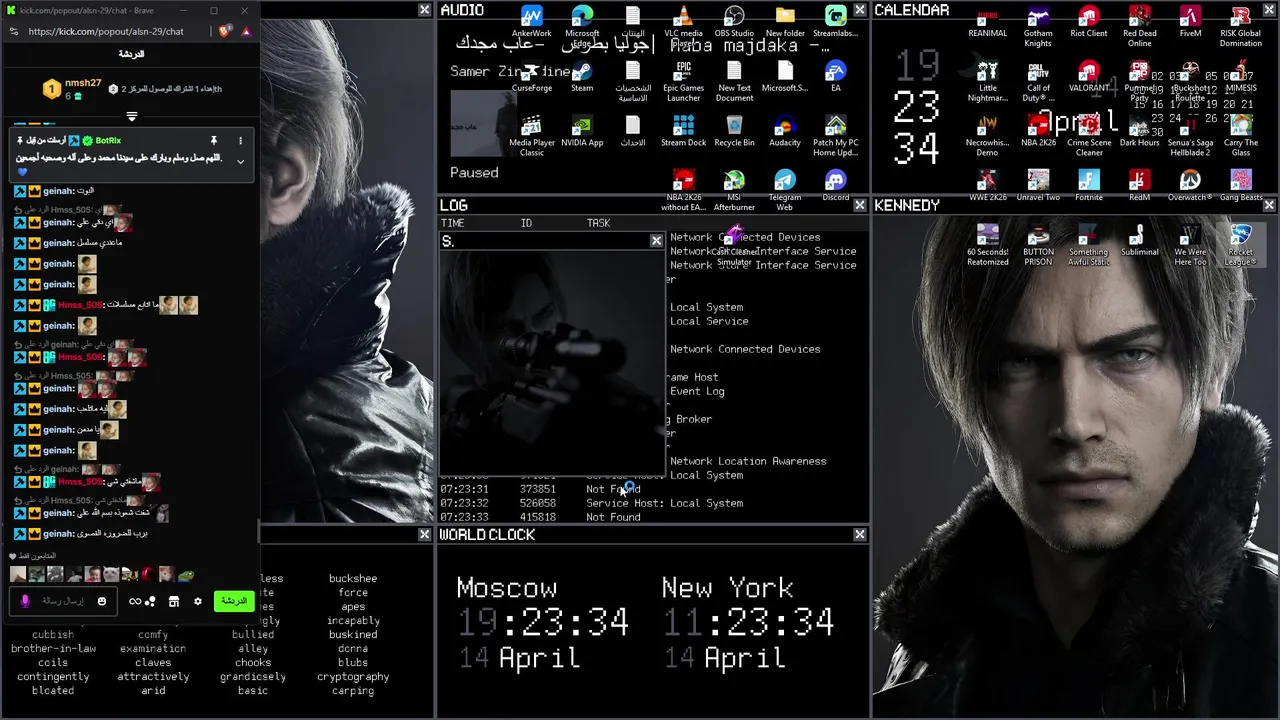Launch OBS Studio desktop icon
Image resolution: width=1280 pixels, height=720 pixels.
click(734, 22)
